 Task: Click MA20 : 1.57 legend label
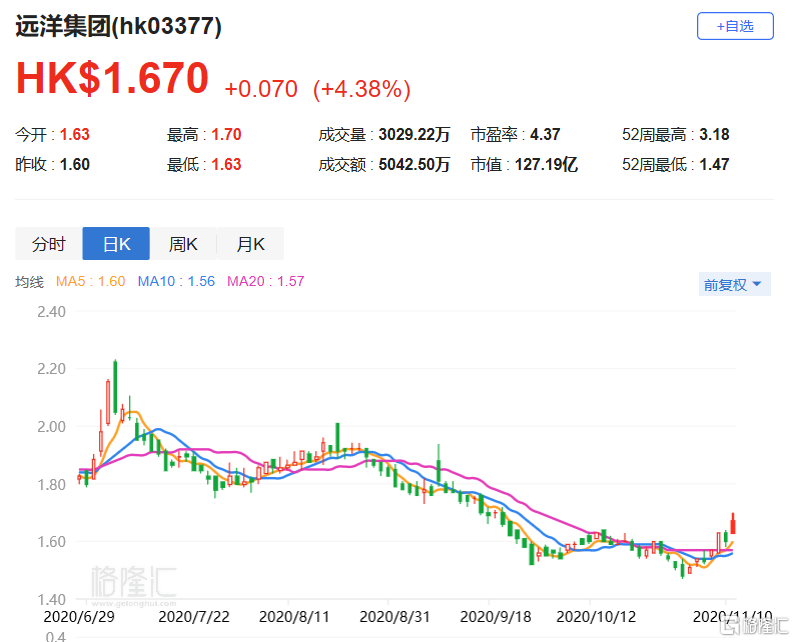coord(265,281)
